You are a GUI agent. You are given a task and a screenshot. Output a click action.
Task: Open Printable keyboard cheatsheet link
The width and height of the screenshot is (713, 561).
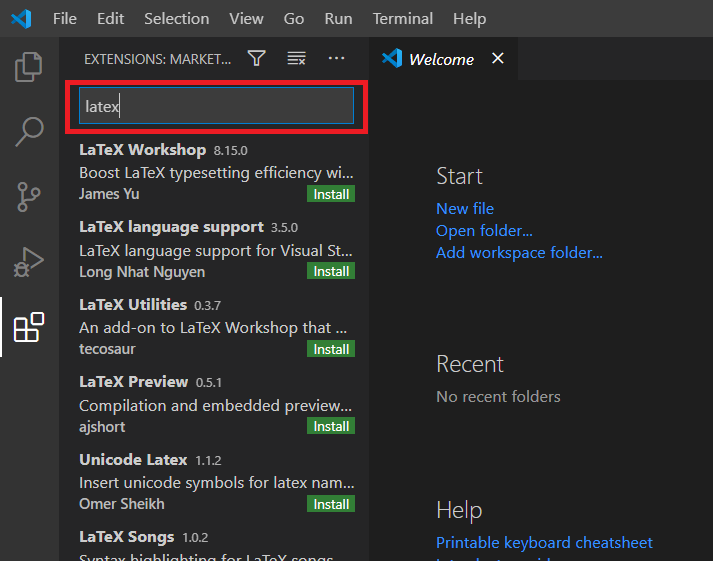[544, 543]
